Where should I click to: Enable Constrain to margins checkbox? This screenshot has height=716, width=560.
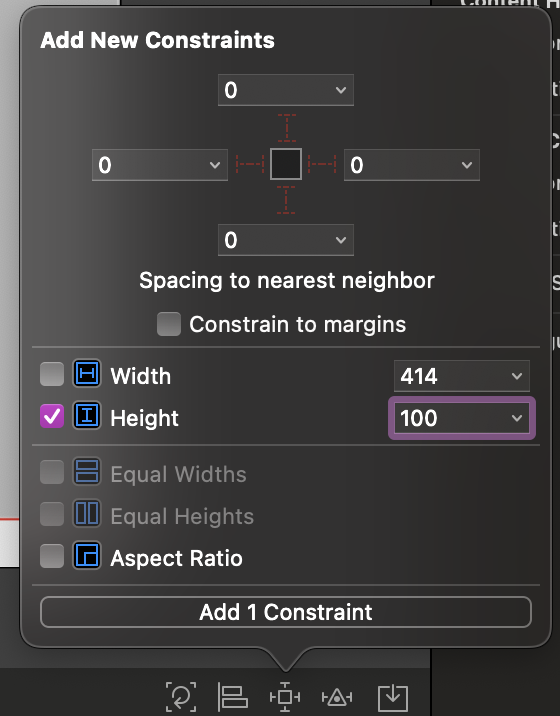(x=169, y=324)
